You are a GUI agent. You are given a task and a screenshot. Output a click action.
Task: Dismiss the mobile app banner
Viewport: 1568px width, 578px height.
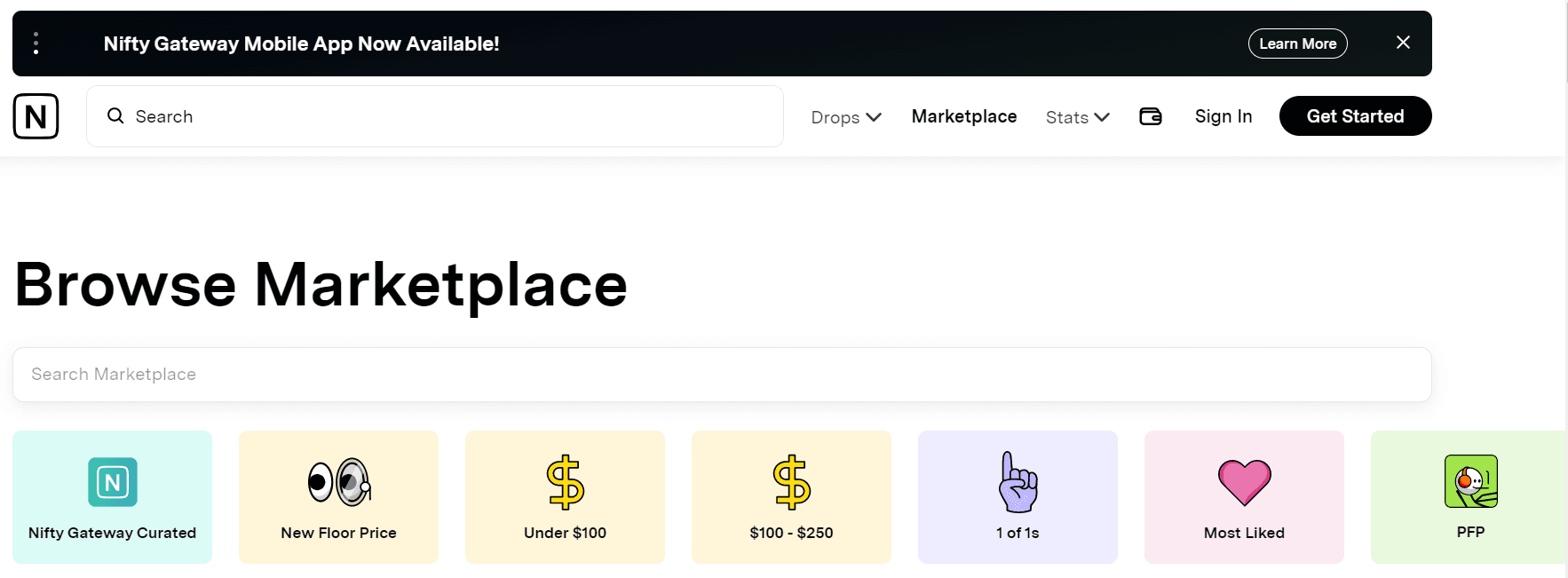click(x=1403, y=43)
